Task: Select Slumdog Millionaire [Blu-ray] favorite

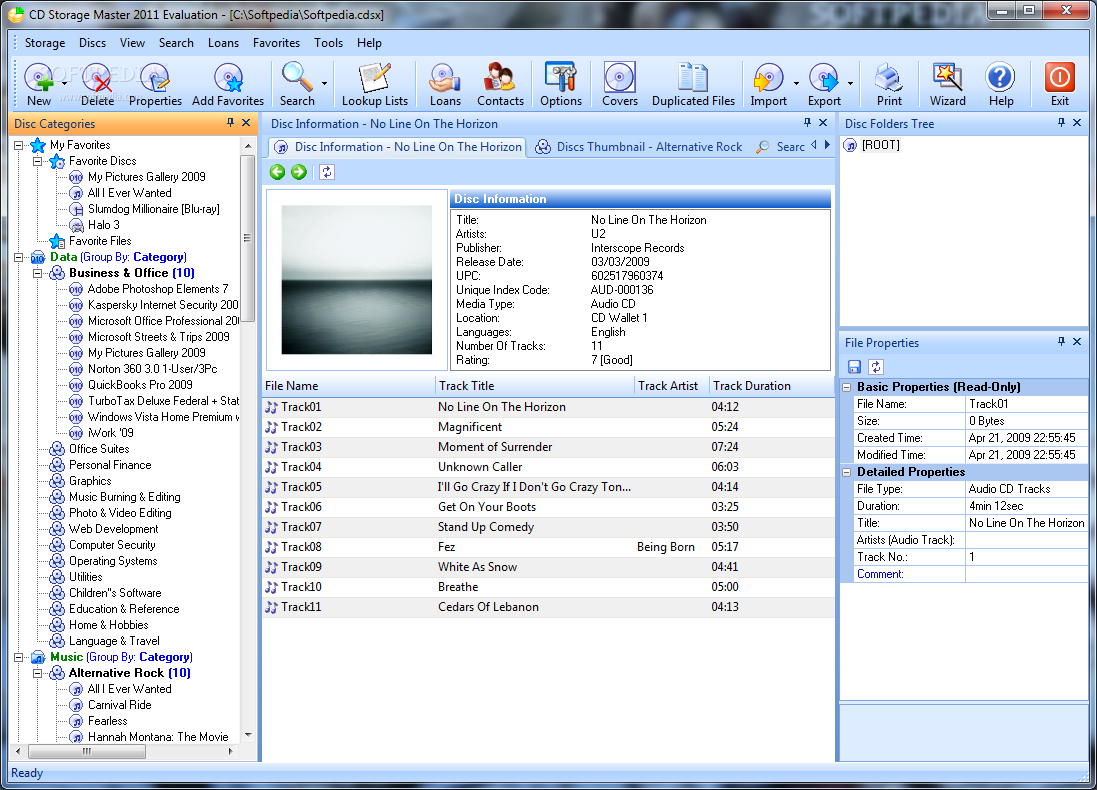Action: click(x=153, y=209)
